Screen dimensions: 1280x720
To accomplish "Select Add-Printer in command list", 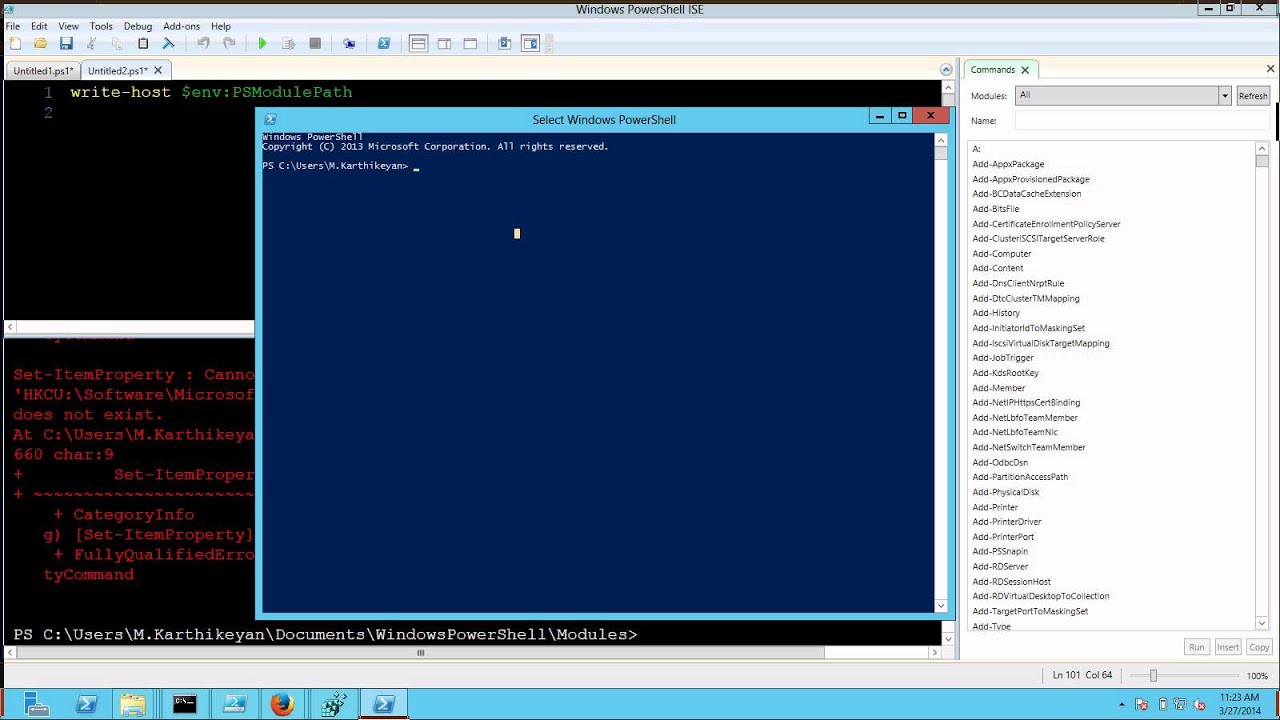I will 995,507.
